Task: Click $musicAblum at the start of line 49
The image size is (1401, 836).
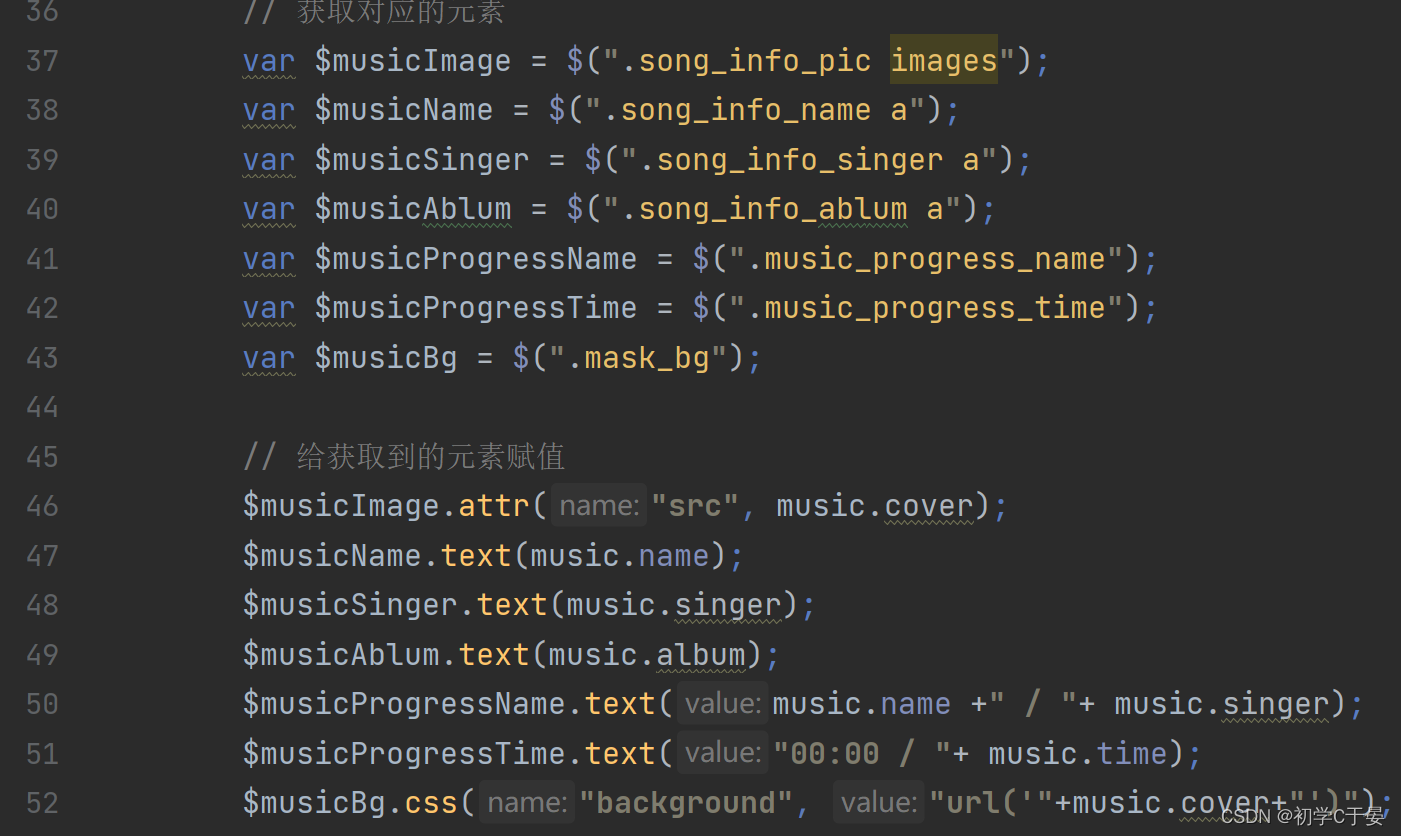Action: (x=341, y=655)
